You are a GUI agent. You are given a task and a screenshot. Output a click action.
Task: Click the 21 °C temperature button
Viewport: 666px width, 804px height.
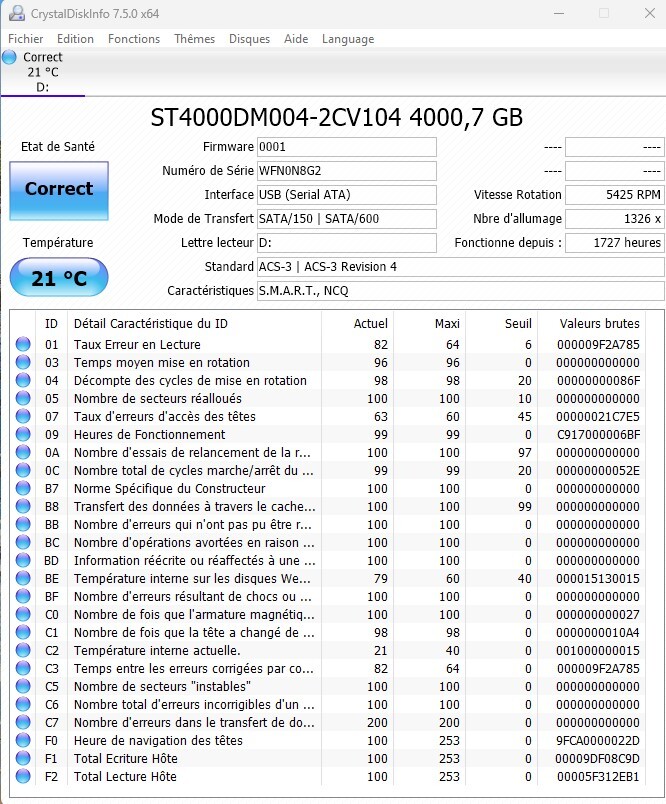59,277
